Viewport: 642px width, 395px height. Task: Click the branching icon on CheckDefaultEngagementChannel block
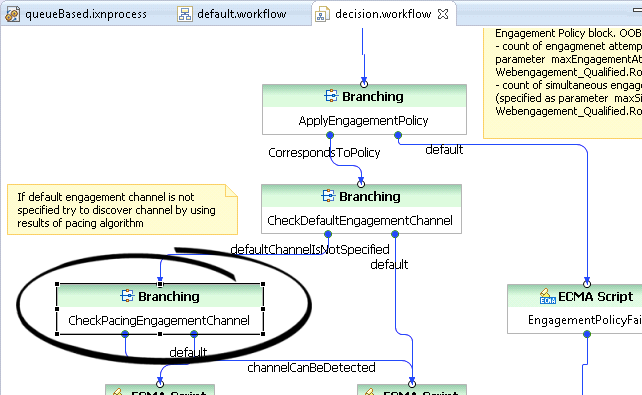328,196
